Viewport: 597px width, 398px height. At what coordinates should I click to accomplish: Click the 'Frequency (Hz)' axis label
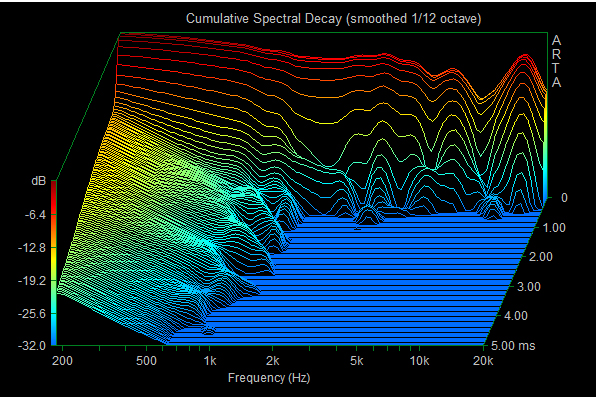coord(269,378)
